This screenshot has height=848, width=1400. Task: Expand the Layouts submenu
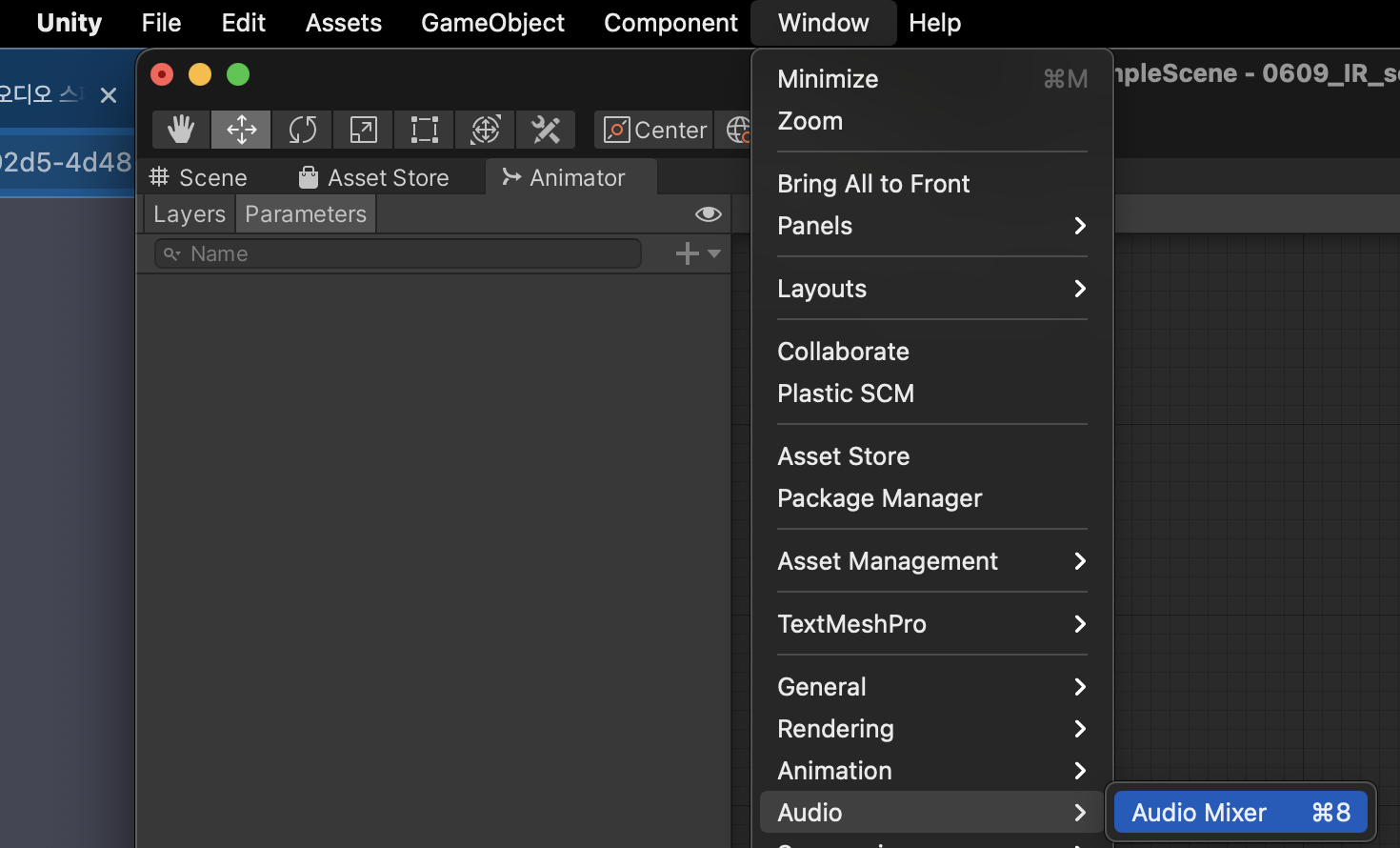point(932,289)
